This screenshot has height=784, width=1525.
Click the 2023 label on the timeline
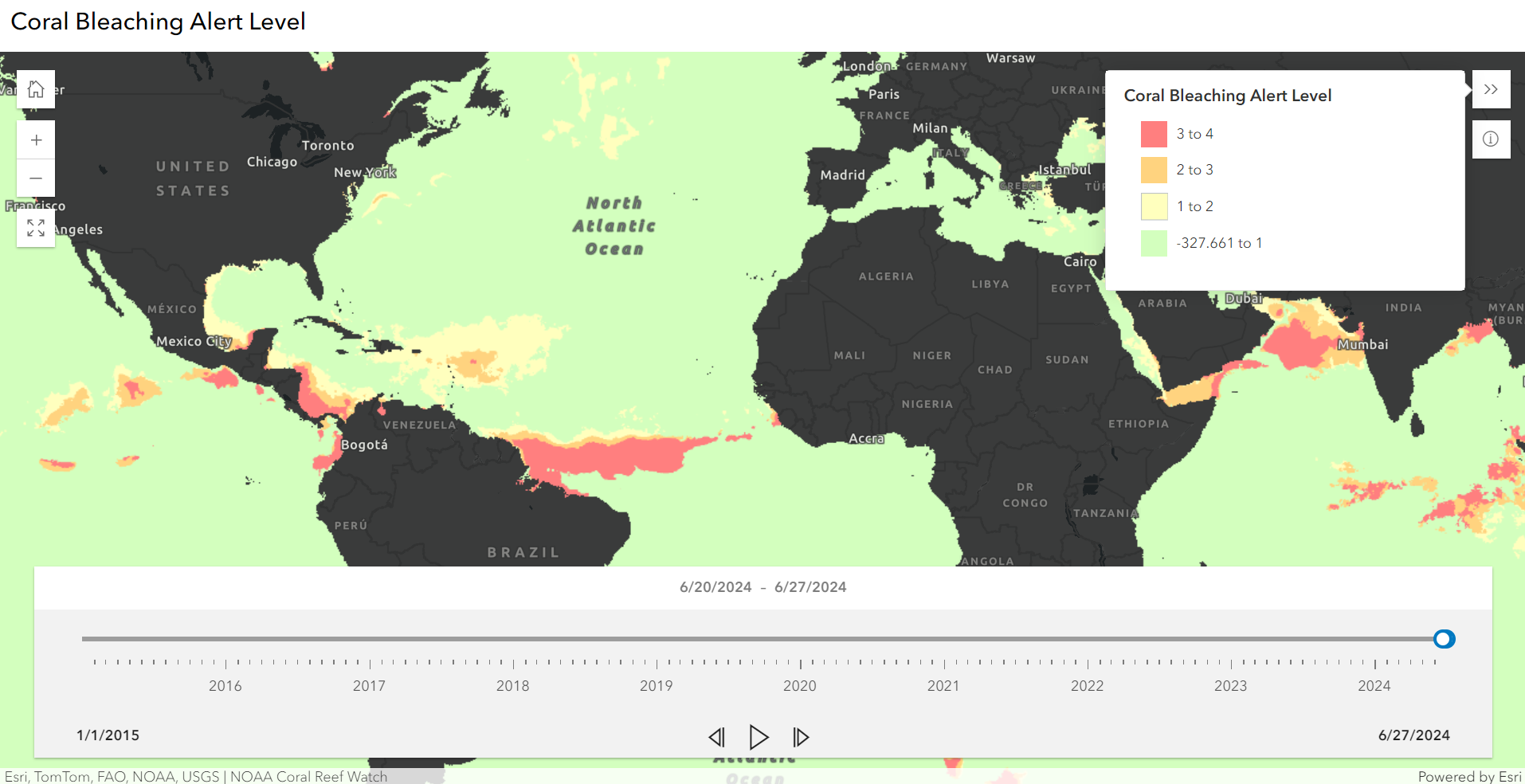(x=1230, y=685)
